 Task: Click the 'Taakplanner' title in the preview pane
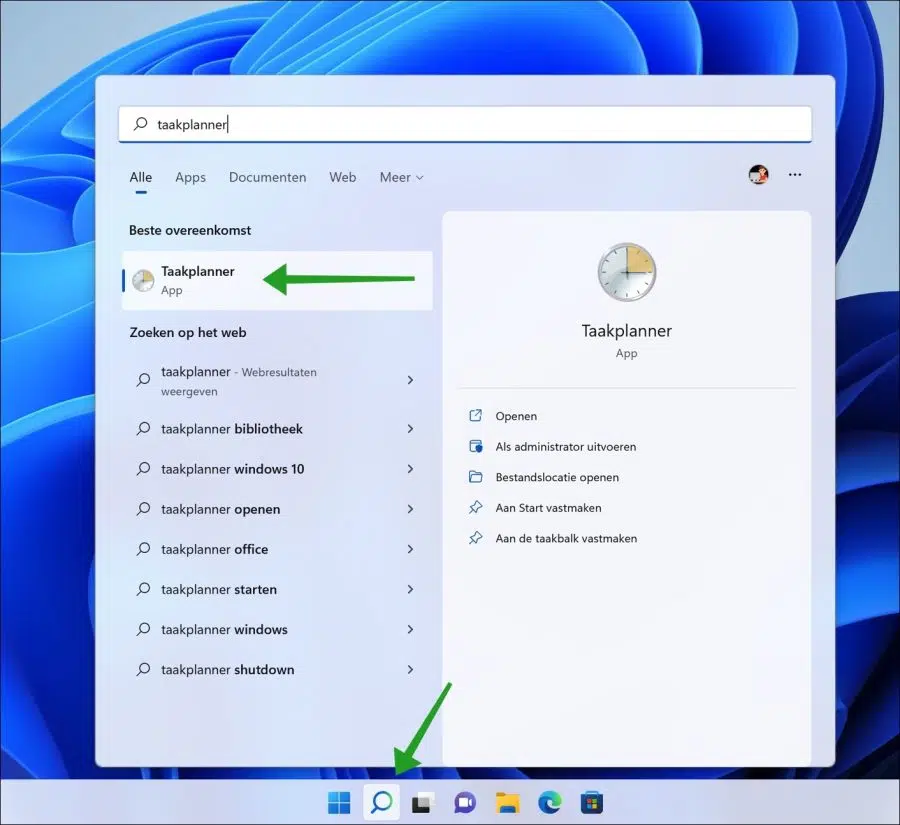tap(626, 331)
